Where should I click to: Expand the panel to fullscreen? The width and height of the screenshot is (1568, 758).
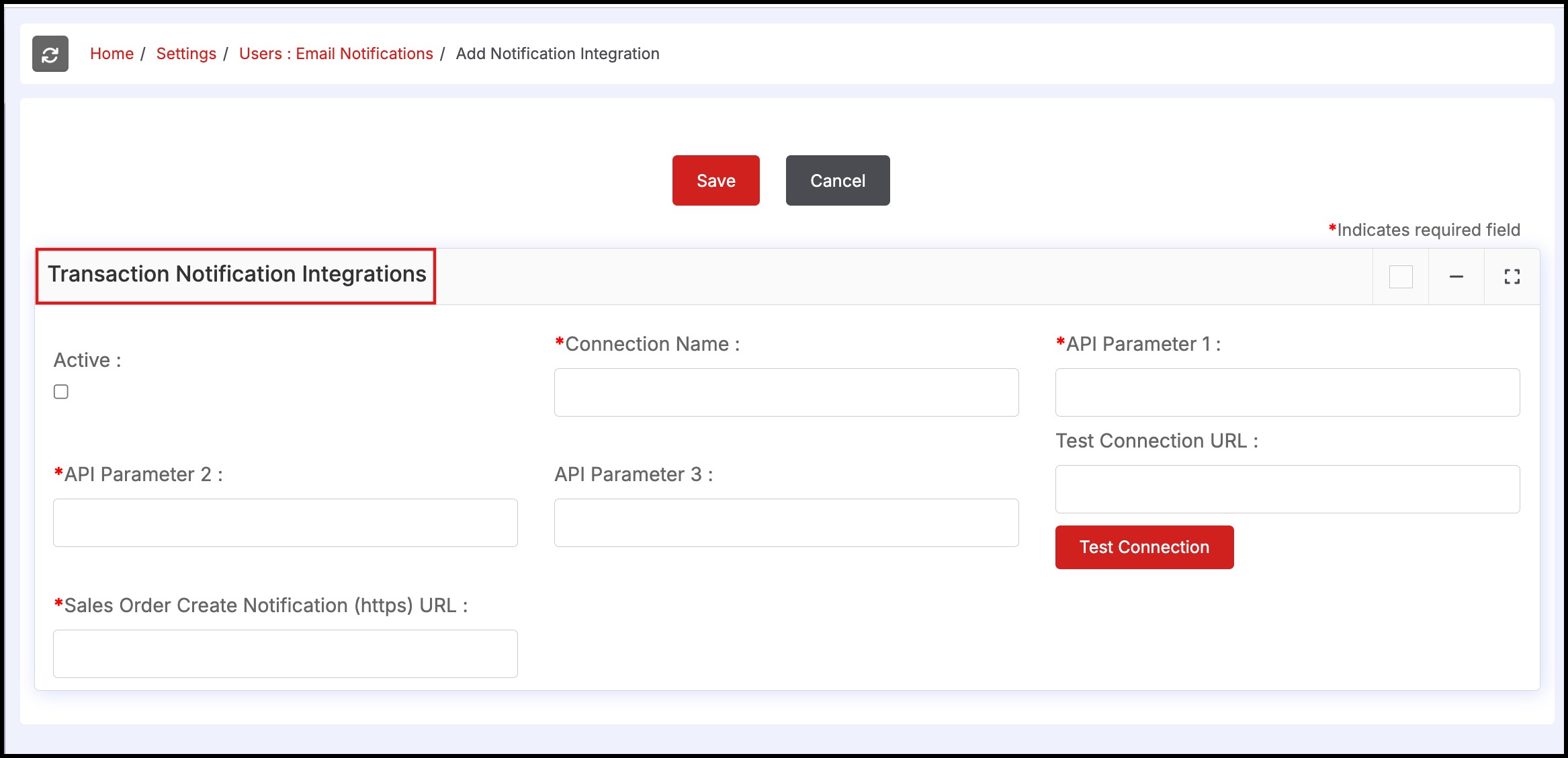pos(1512,277)
